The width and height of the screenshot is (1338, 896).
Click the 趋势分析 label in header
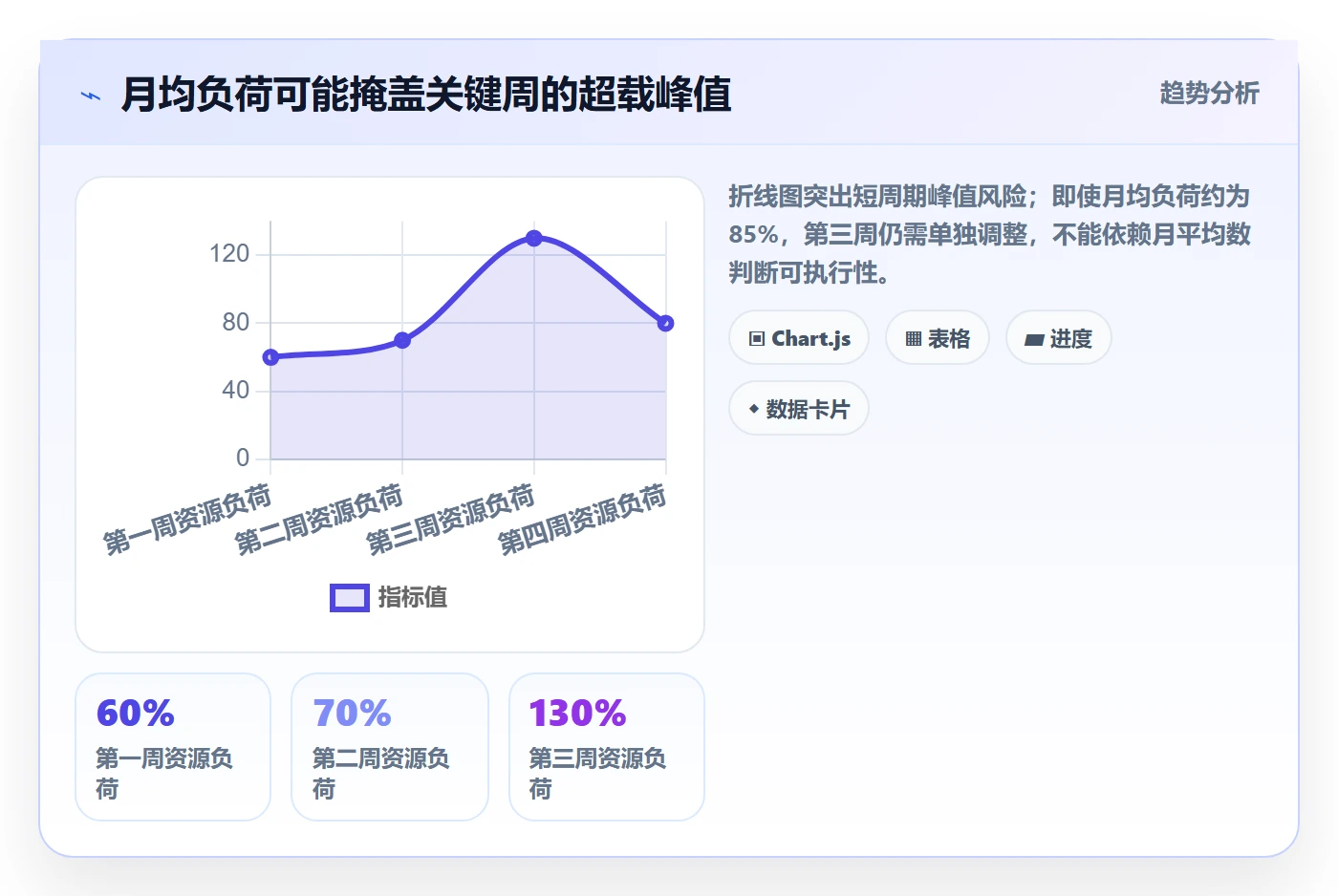tap(1210, 93)
